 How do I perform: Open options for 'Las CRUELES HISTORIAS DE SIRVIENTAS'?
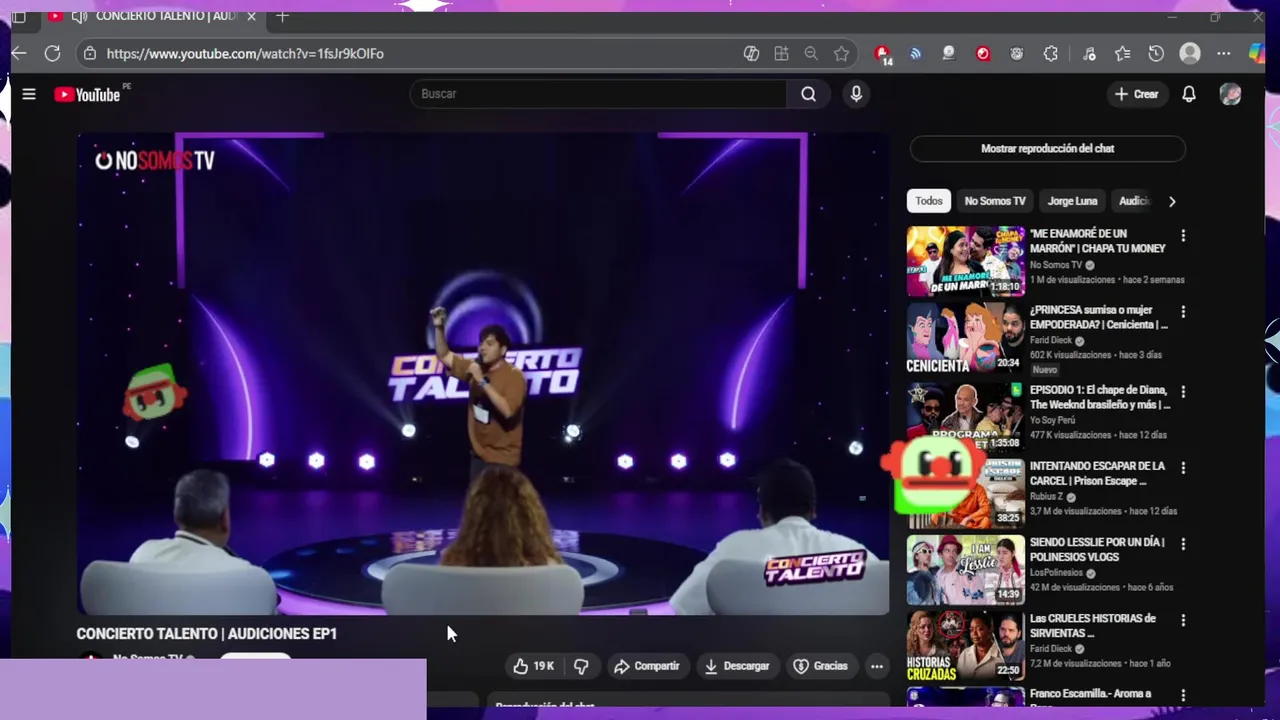[x=1183, y=620]
